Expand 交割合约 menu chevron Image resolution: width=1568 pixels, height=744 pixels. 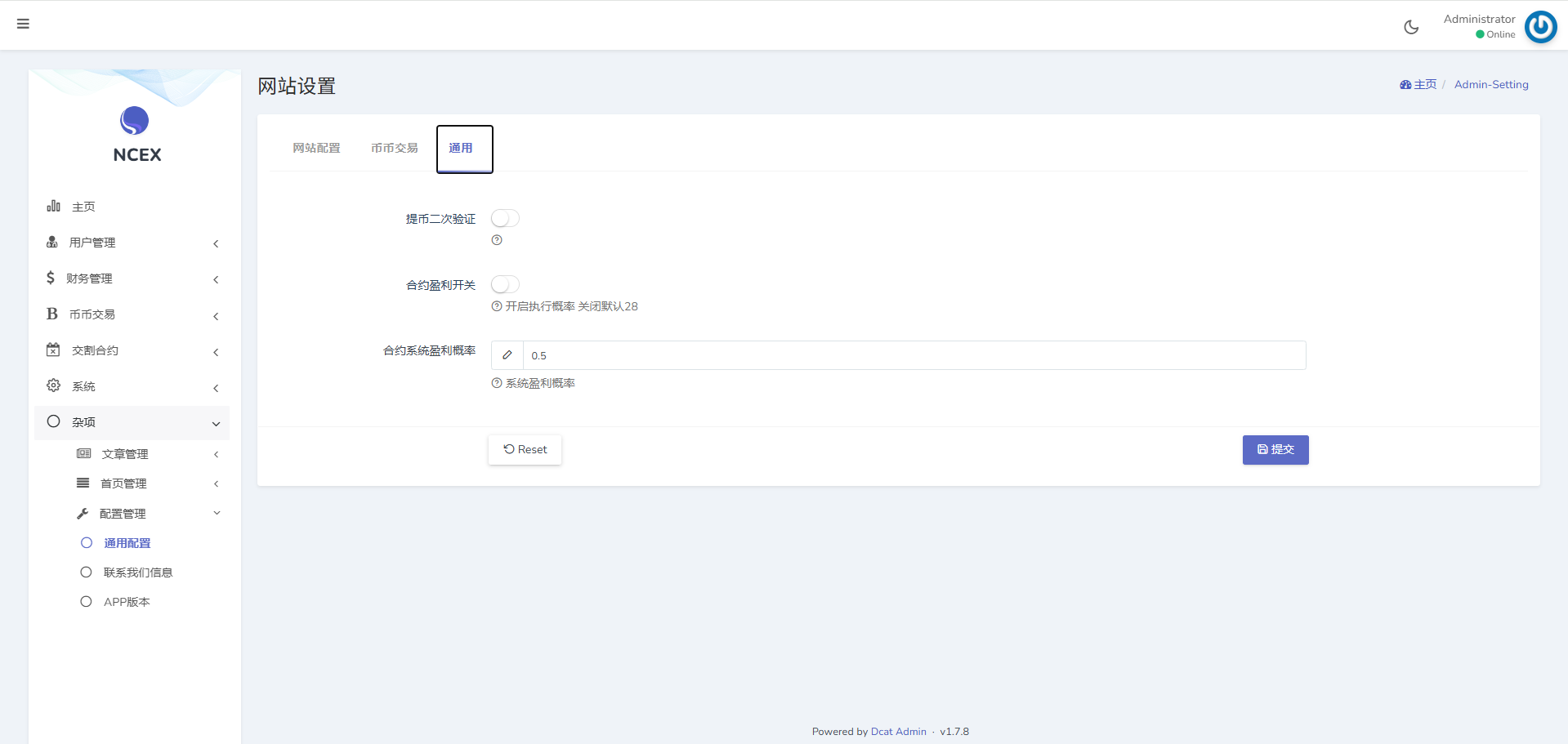(x=216, y=352)
